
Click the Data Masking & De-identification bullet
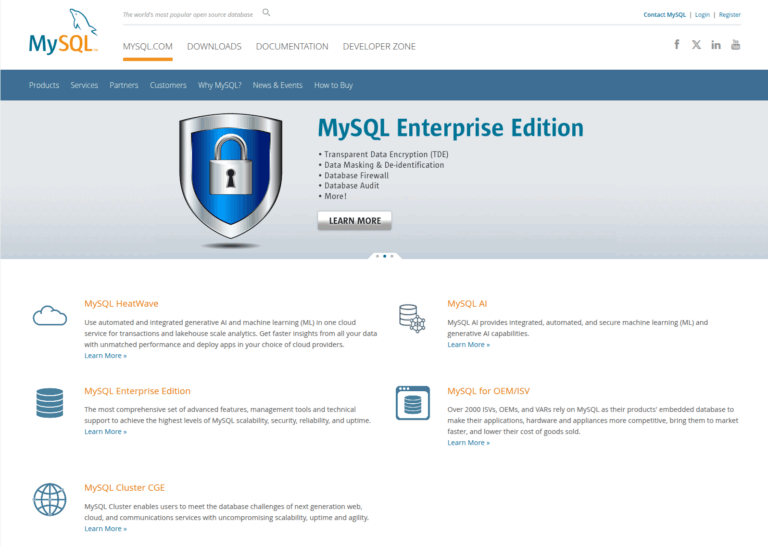[382, 165]
